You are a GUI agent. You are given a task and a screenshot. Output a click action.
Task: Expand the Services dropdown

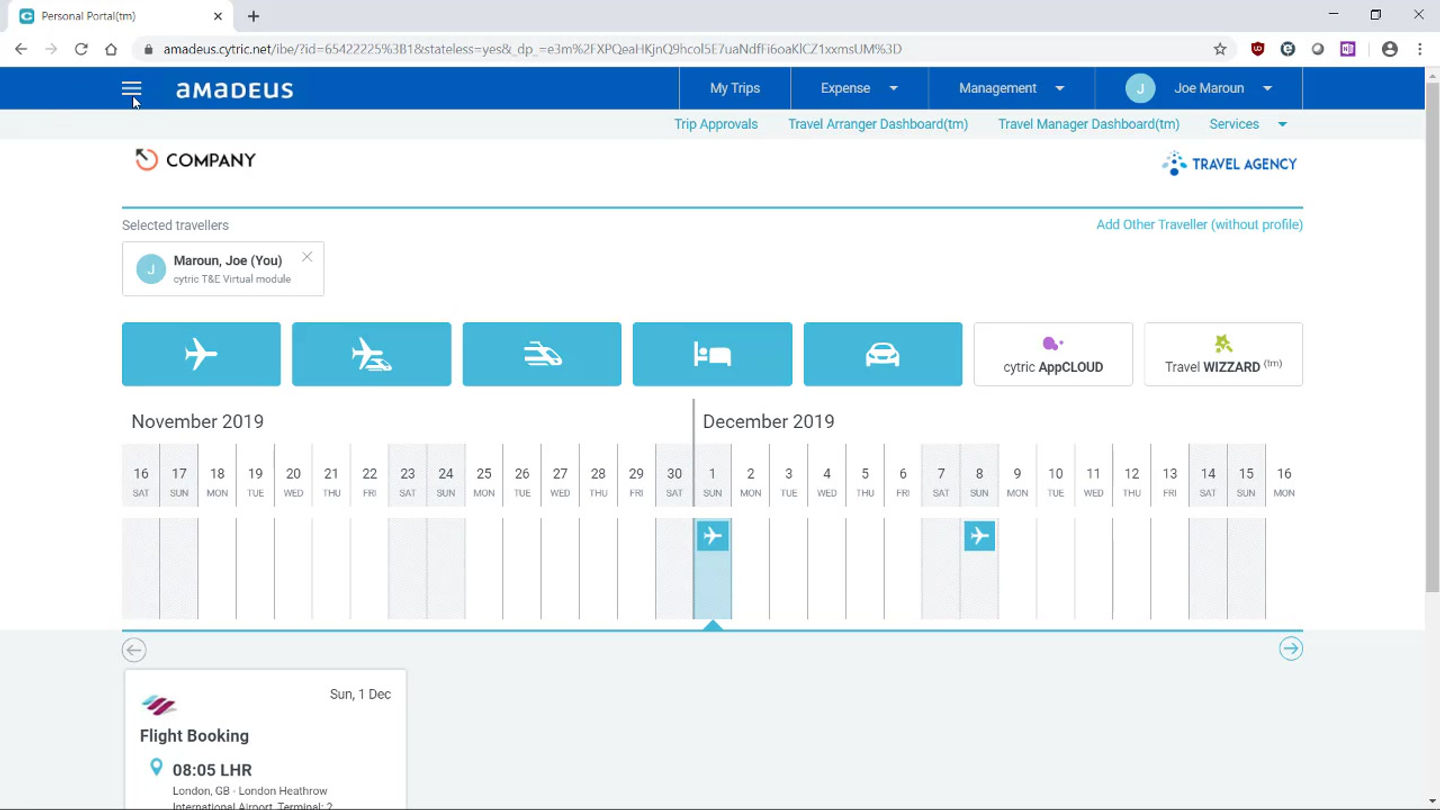tap(1248, 124)
